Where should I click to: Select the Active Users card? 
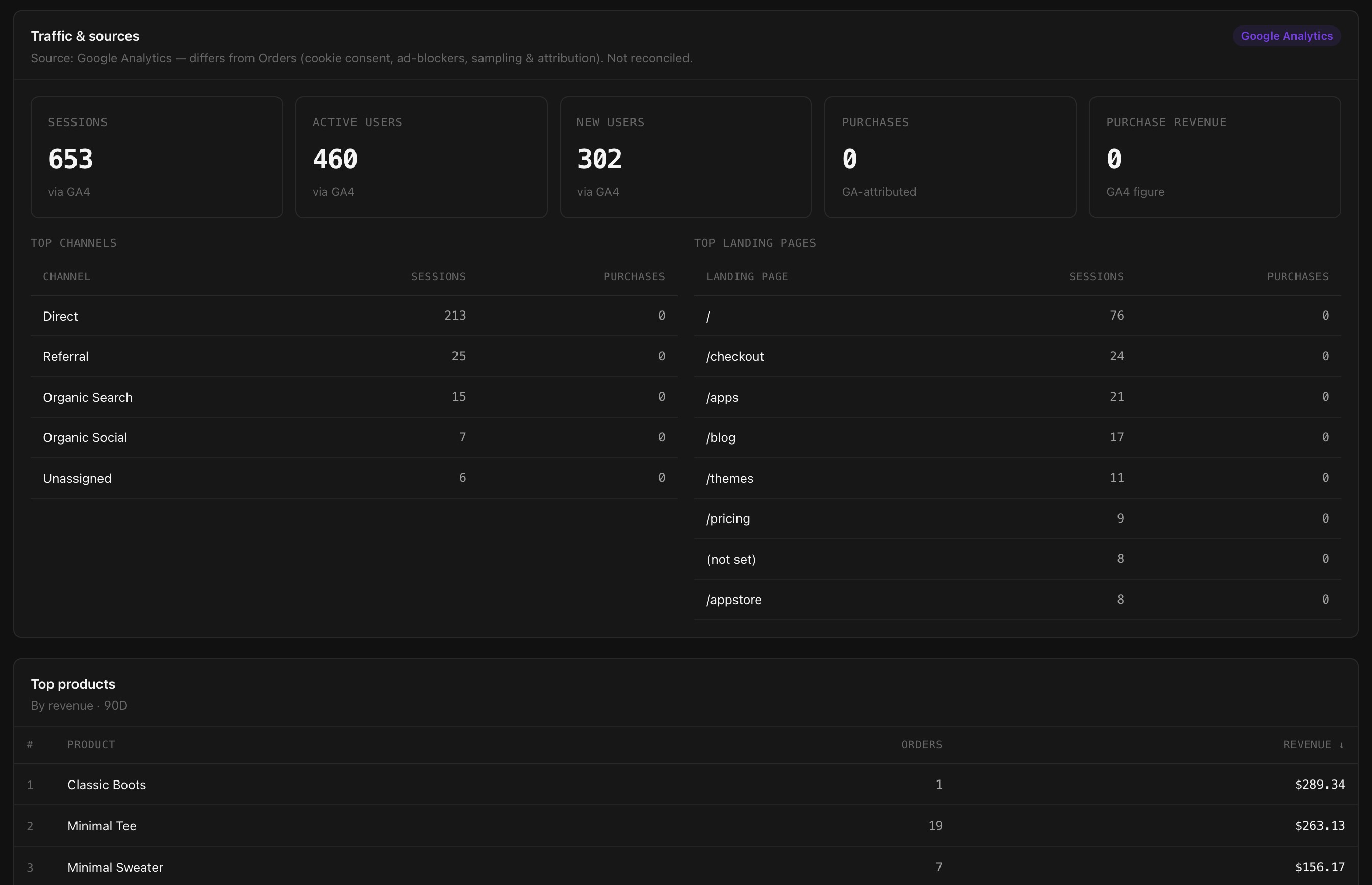click(x=421, y=157)
